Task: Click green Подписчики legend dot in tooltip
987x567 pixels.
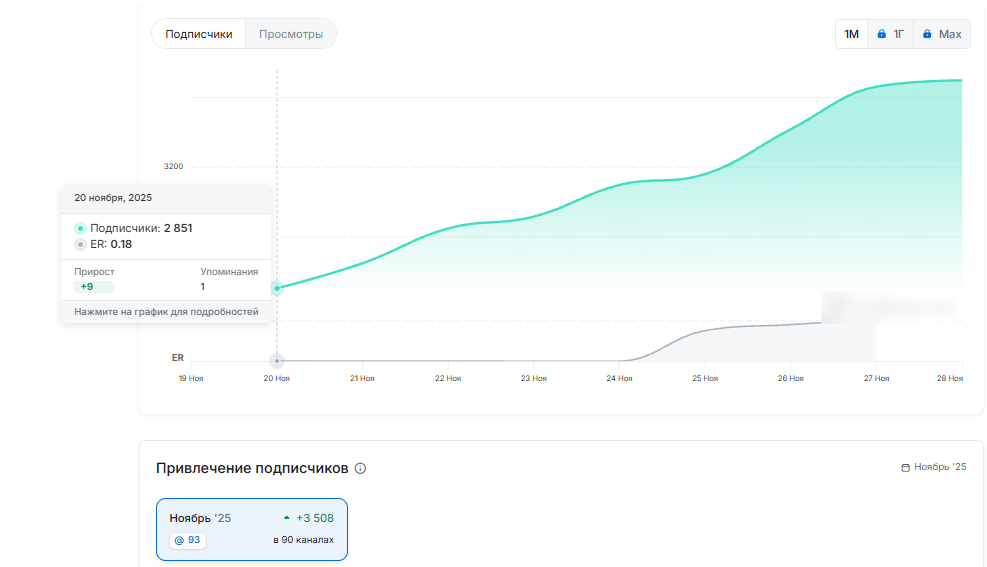Action: tap(81, 228)
